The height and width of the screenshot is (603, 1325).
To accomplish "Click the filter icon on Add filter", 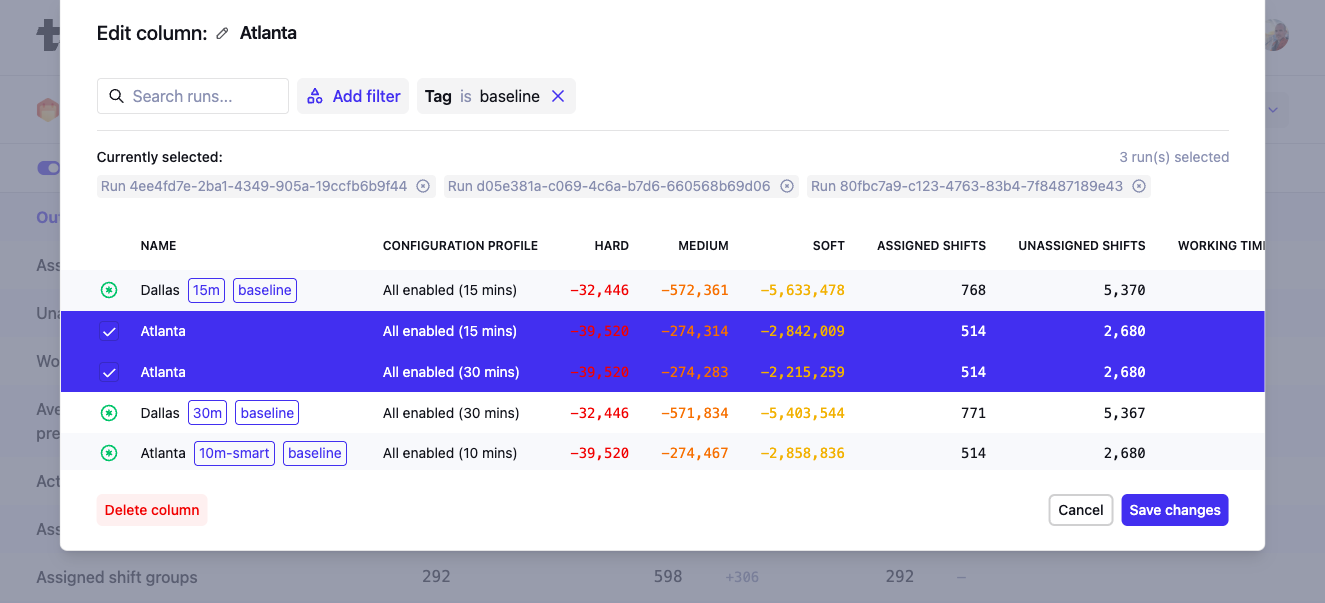I will tap(315, 95).
